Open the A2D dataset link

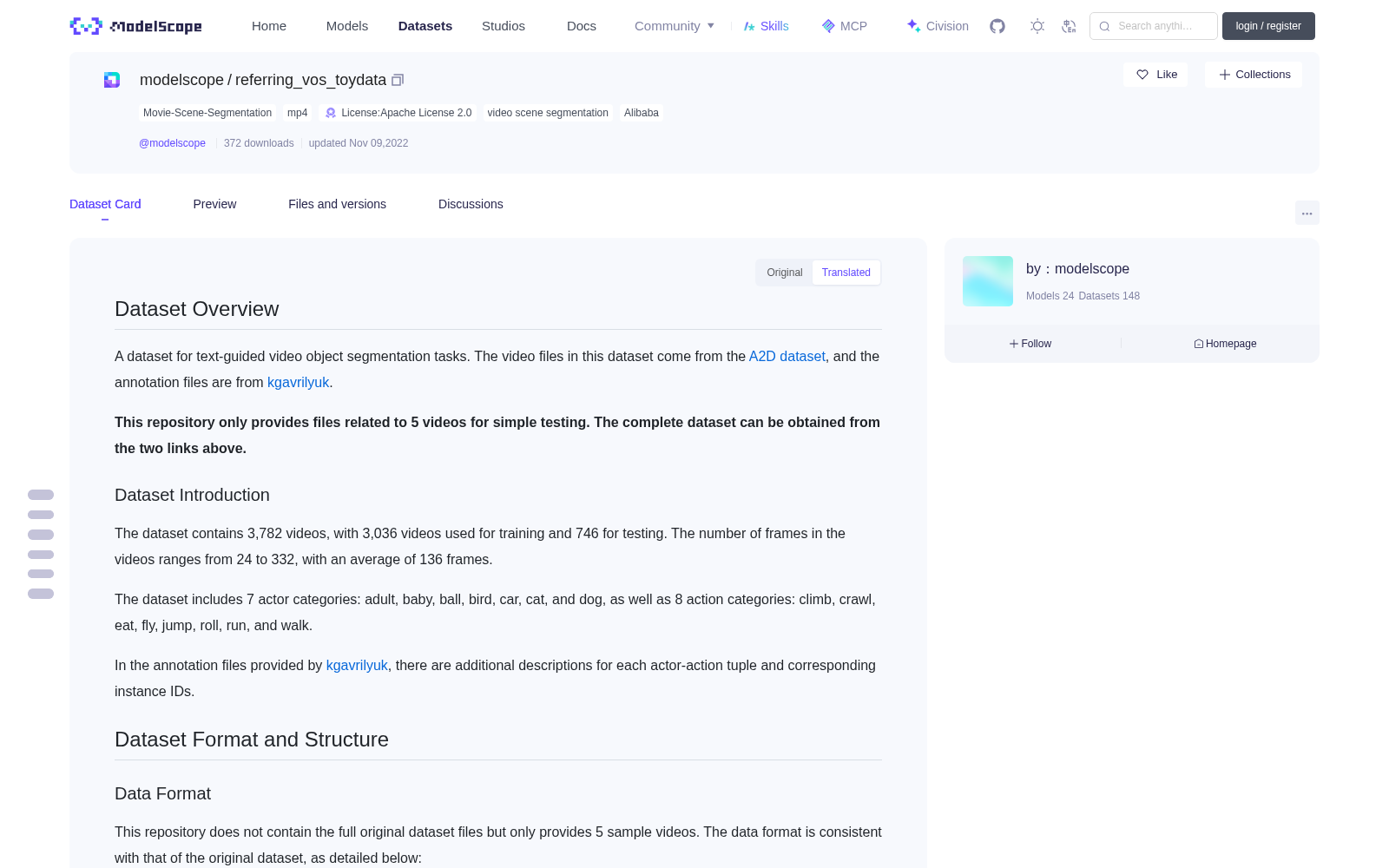(x=787, y=357)
